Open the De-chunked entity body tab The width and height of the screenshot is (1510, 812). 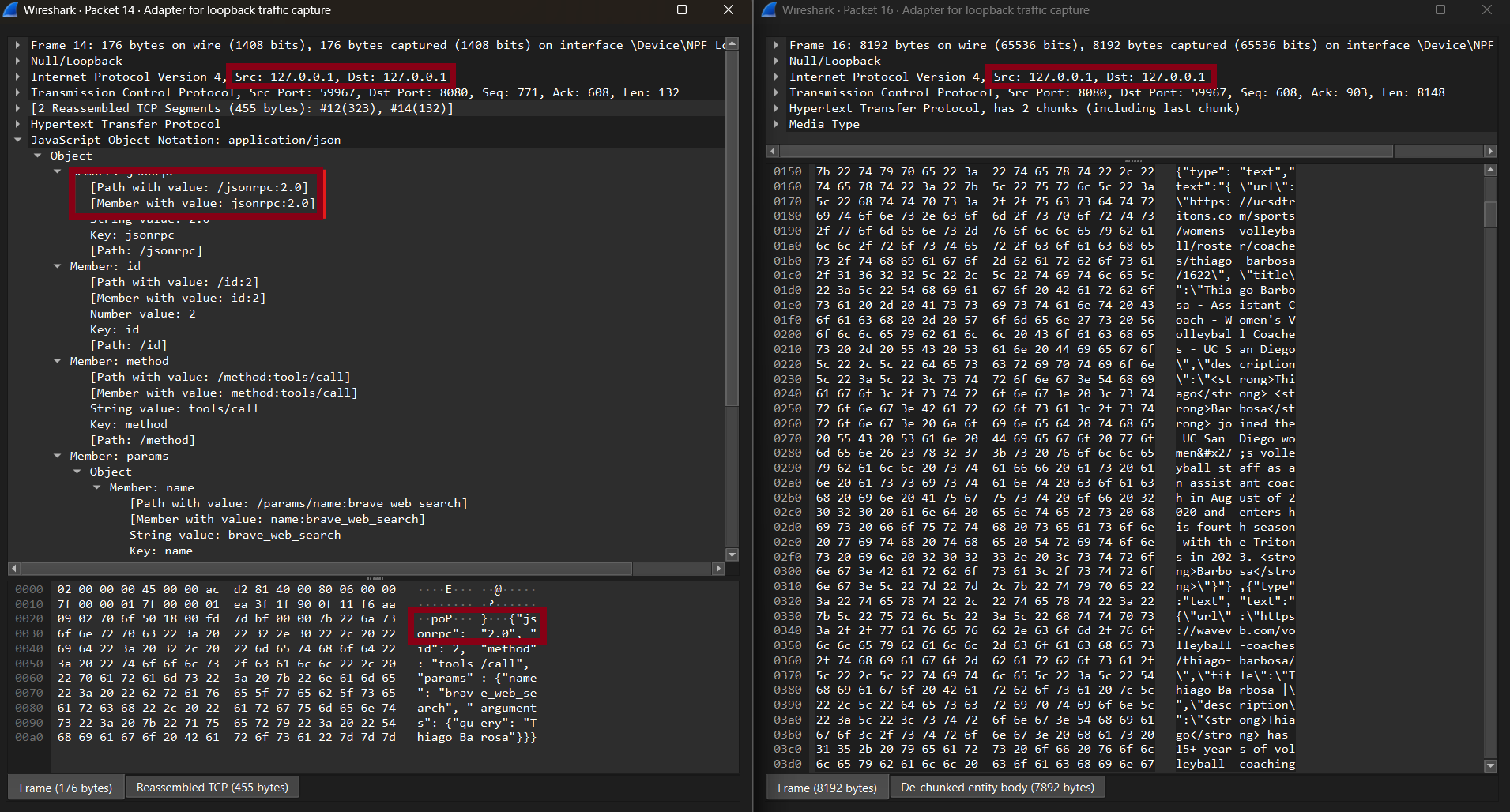pyautogui.click(x=996, y=787)
